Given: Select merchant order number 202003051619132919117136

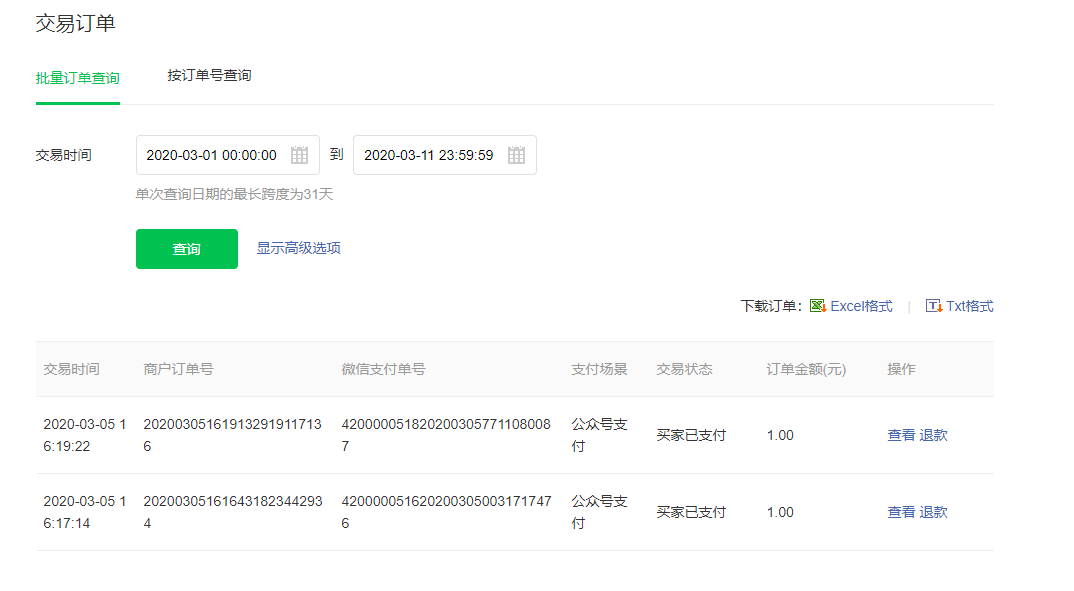Looking at the screenshot, I should point(232,435).
